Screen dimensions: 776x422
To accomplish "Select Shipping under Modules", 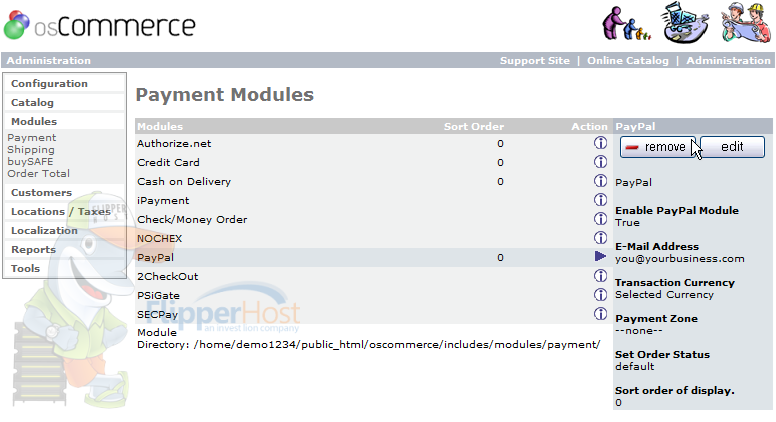I will pos(31,149).
